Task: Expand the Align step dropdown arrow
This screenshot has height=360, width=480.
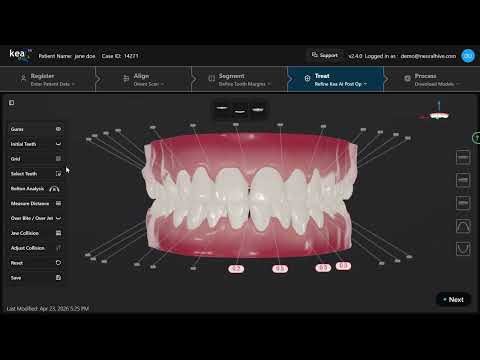Action: point(162,84)
